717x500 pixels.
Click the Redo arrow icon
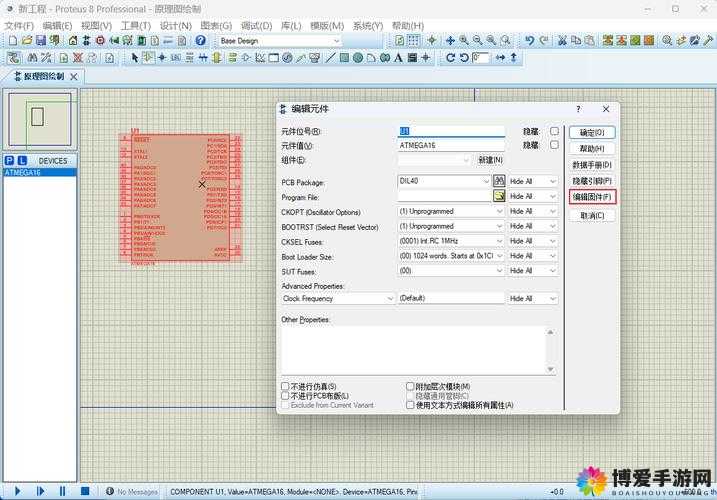(x=543, y=41)
